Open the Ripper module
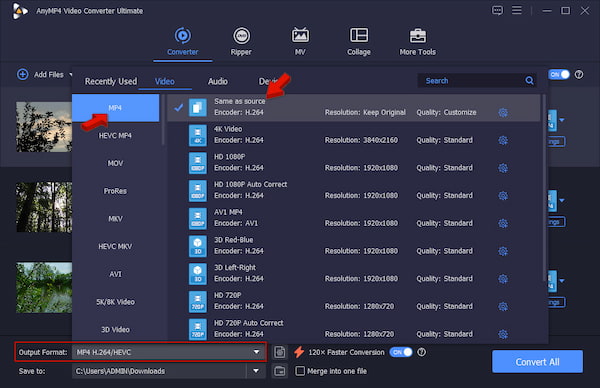This screenshot has height=388, width=600. pyautogui.click(x=241, y=42)
